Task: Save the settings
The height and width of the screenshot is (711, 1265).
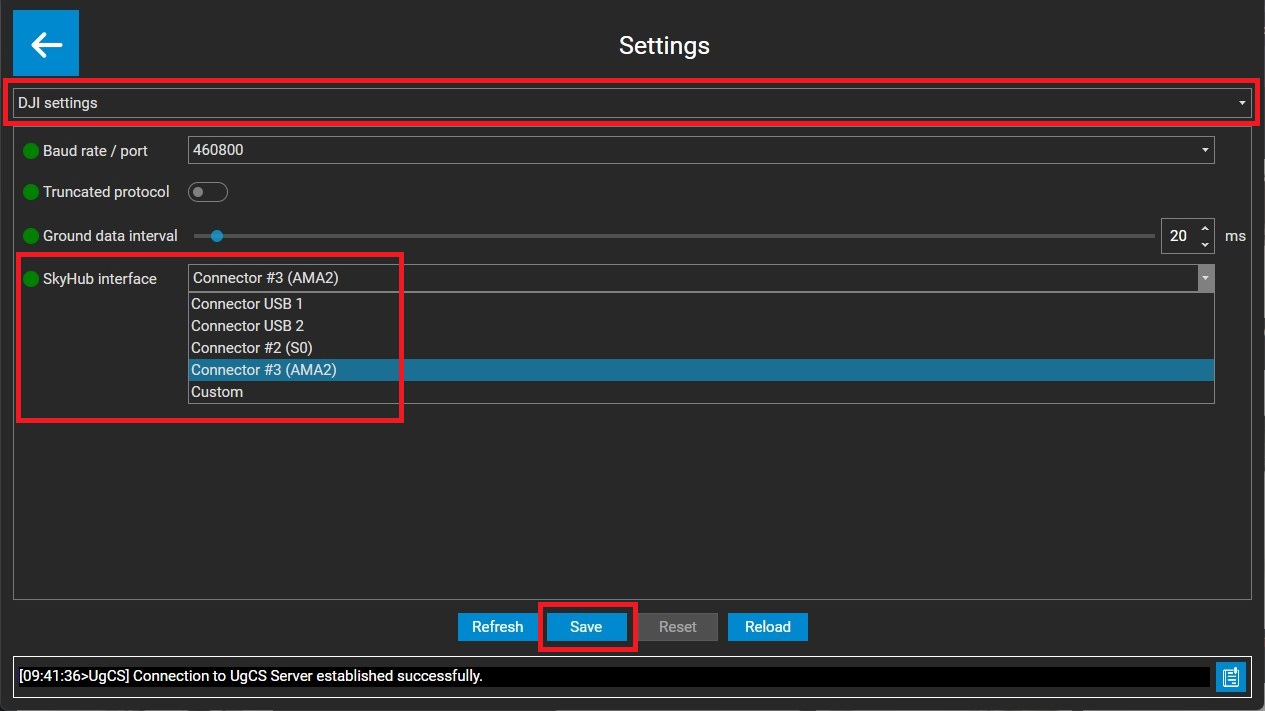Action: [586, 627]
